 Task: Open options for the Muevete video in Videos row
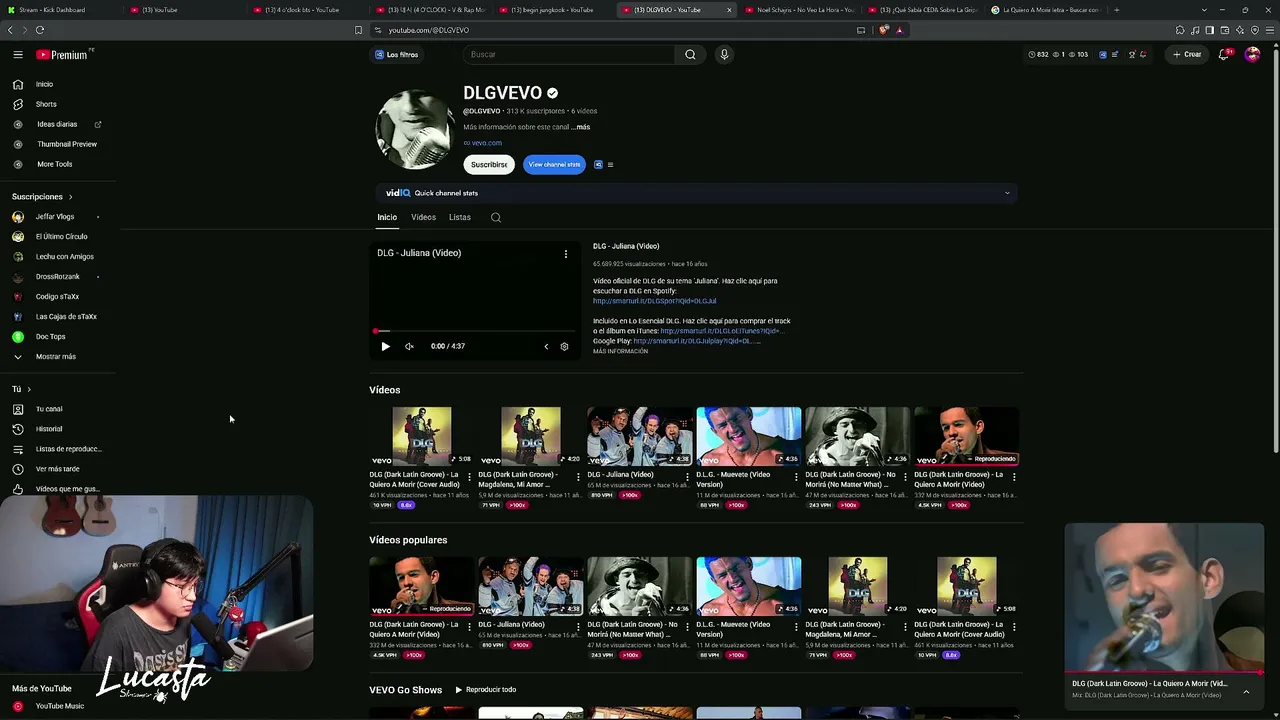pyautogui.click(x=796, y=477)
